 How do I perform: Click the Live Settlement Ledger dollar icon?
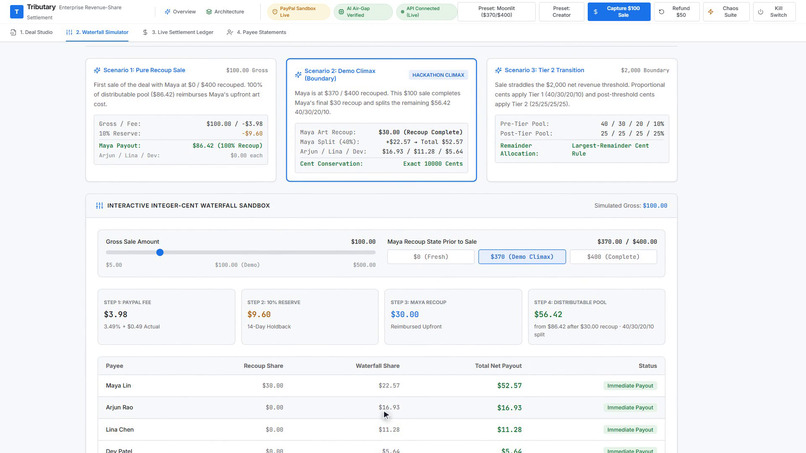[x=145, y=32]
